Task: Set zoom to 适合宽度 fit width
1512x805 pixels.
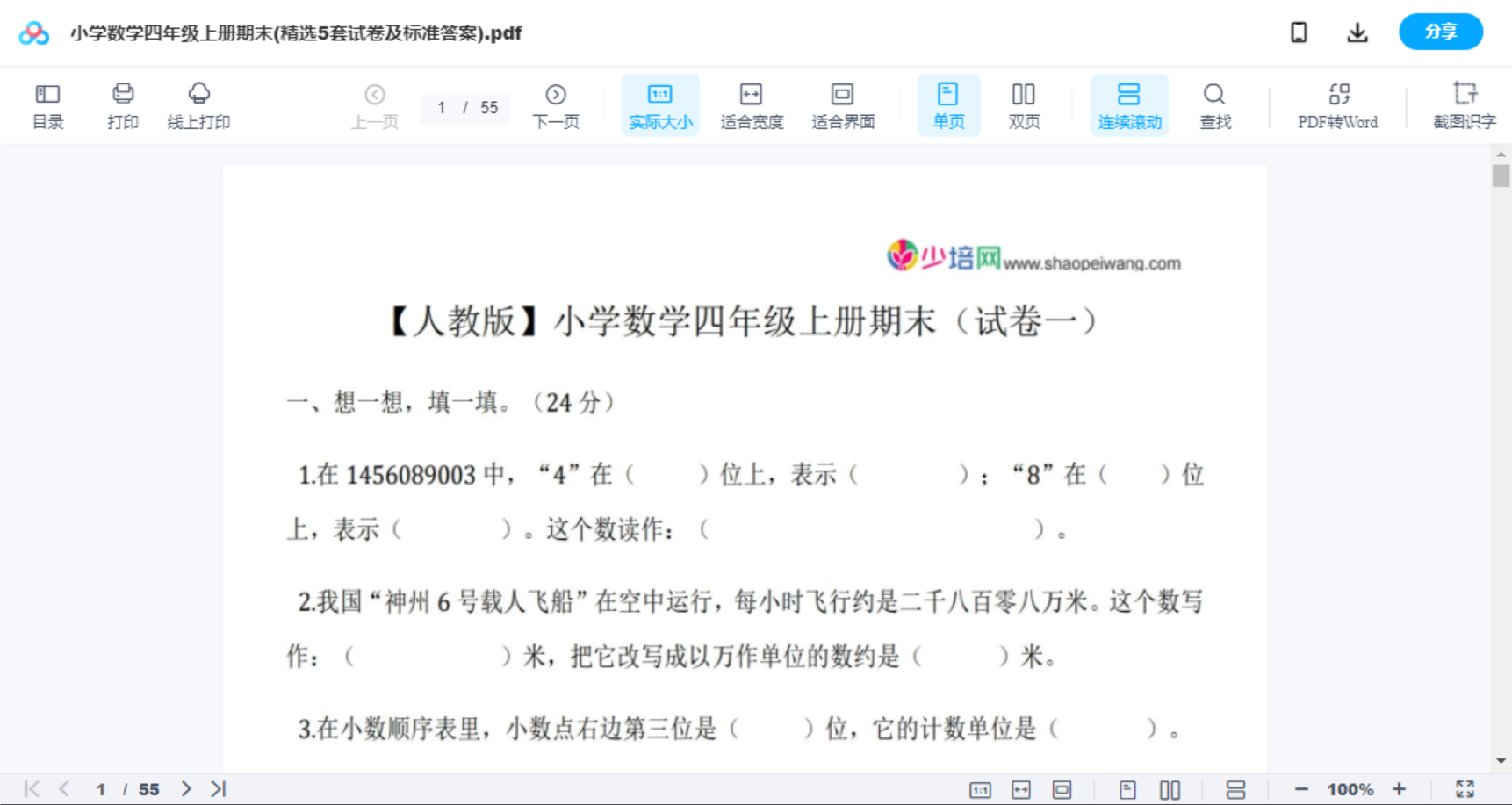Action: 752,105
